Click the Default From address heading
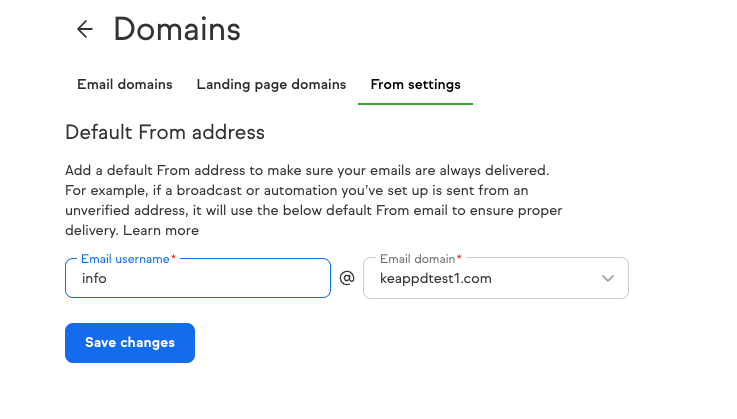Screen dimensions: 737x419 point(165,132)
